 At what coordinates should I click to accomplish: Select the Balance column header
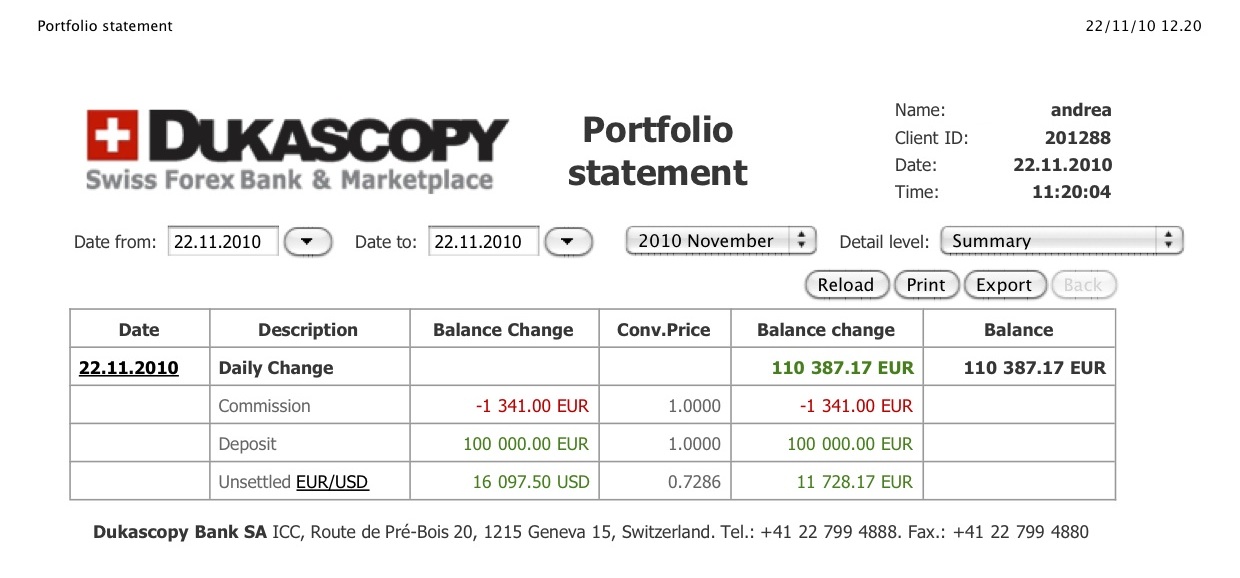[1018, 330]
